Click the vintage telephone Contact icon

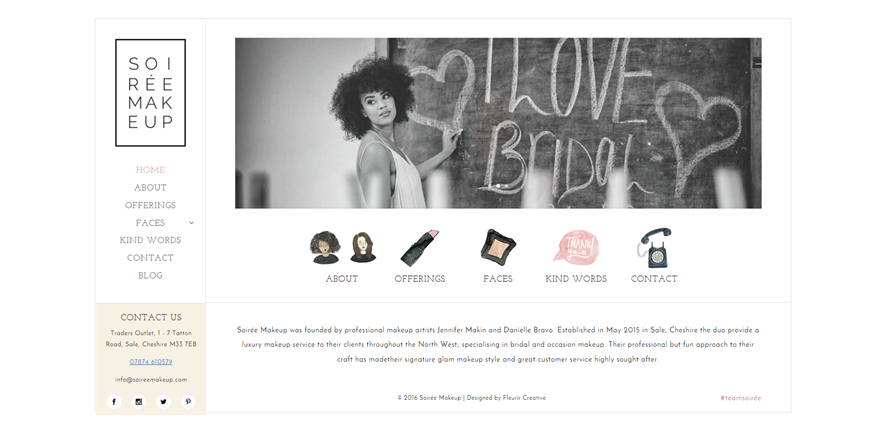coord(654,248)
